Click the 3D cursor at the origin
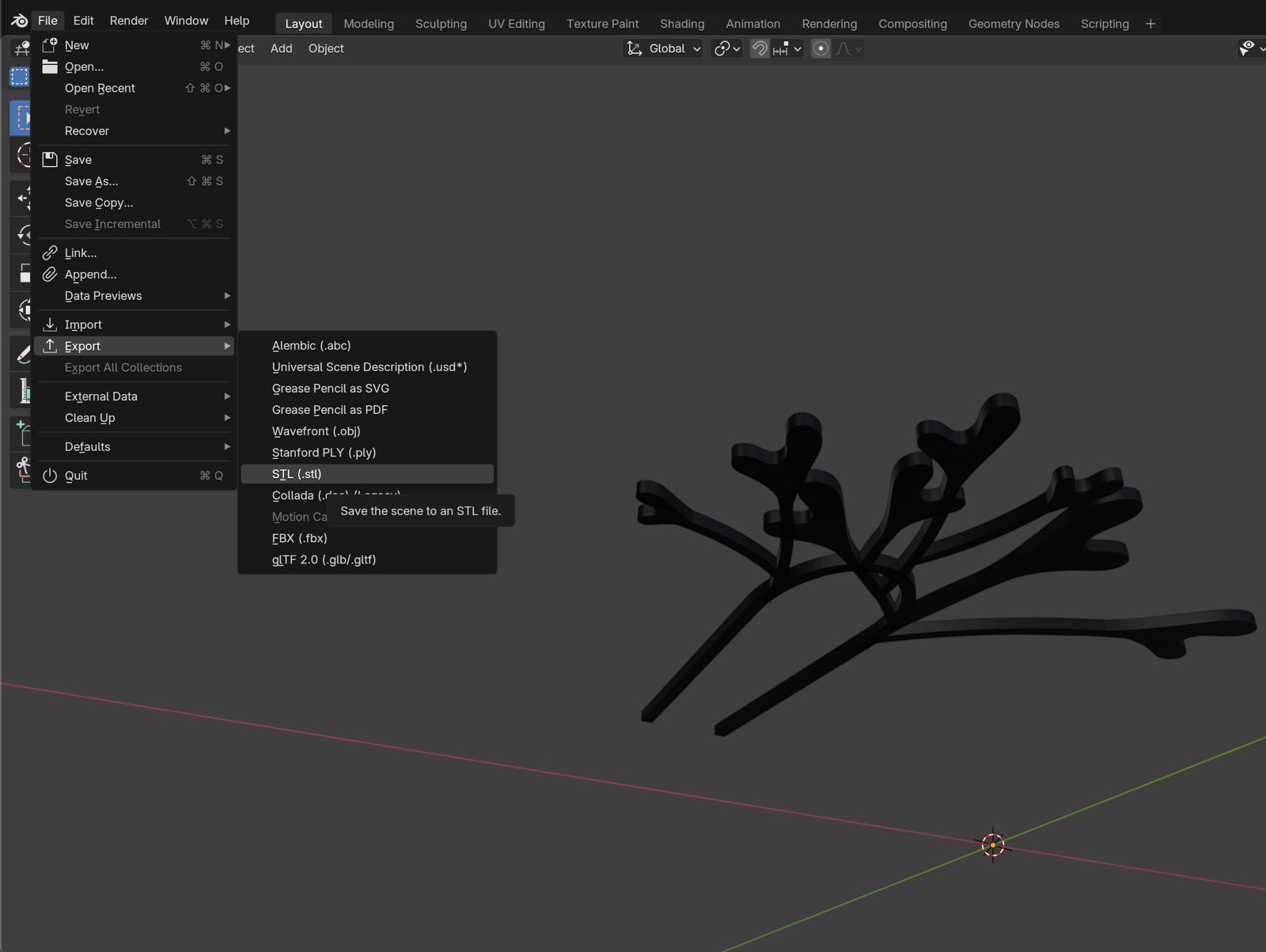 [x=993, y=845]
